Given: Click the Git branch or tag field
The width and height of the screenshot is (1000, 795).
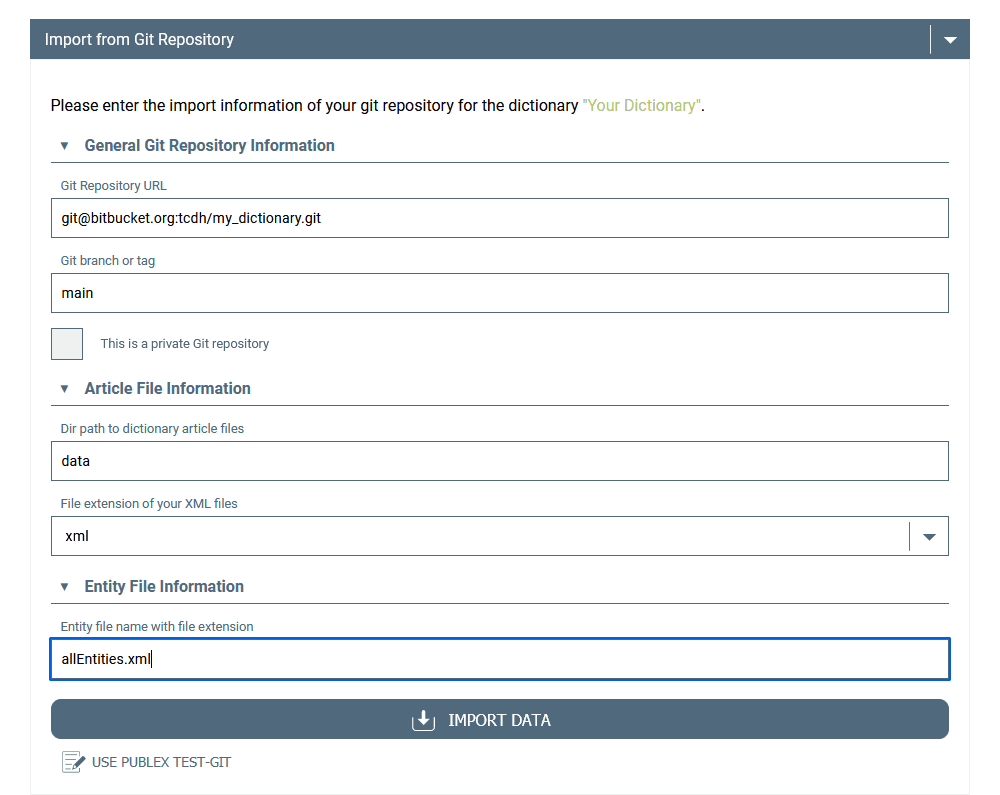Looking at the screenshot, I should coord(499,293).
